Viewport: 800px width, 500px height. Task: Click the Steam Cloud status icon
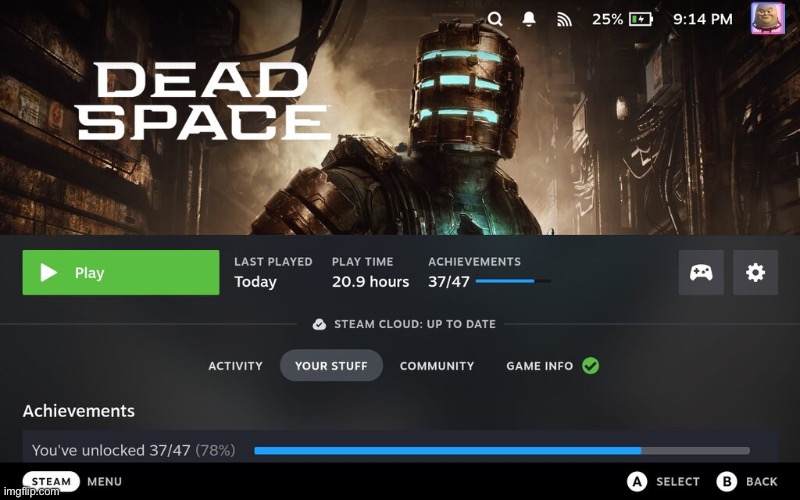[319, 324]
